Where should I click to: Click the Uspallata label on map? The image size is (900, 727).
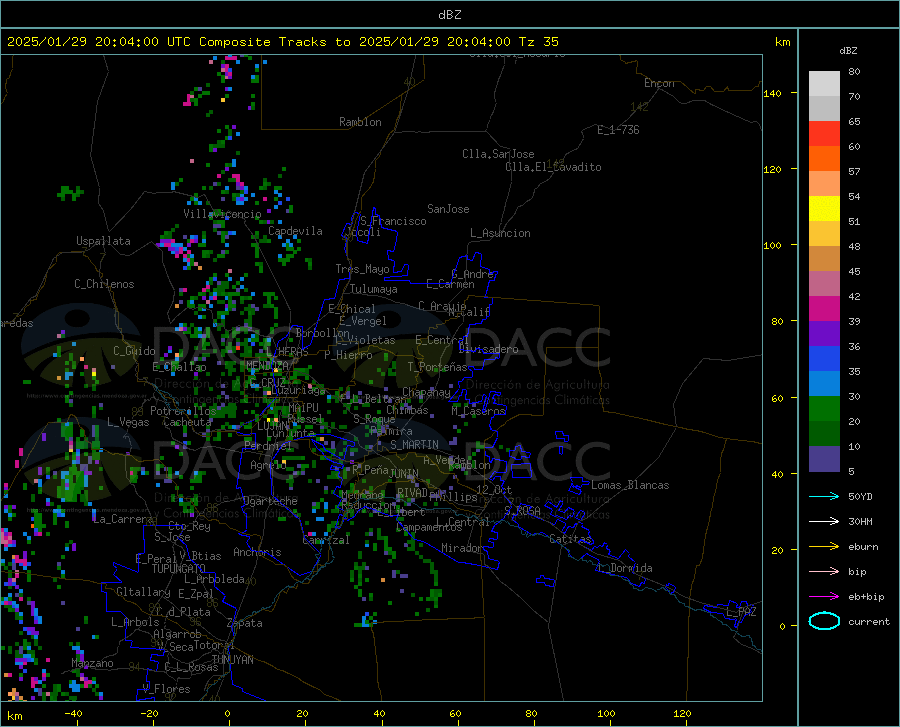click(x=103, y=241)
